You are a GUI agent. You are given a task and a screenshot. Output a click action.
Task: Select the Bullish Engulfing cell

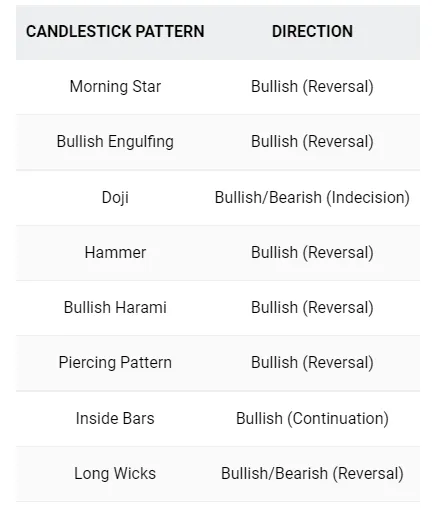[115, 142]
